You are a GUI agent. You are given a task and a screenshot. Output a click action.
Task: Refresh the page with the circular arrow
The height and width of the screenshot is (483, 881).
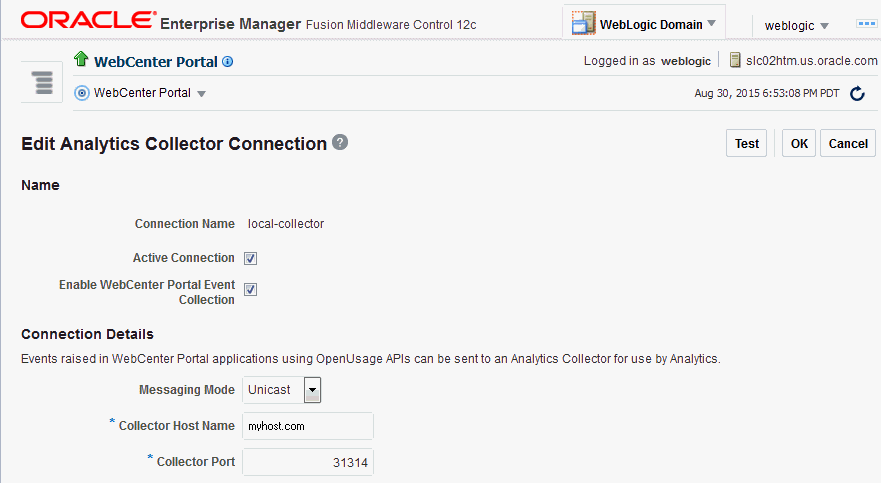pos(857,93)
